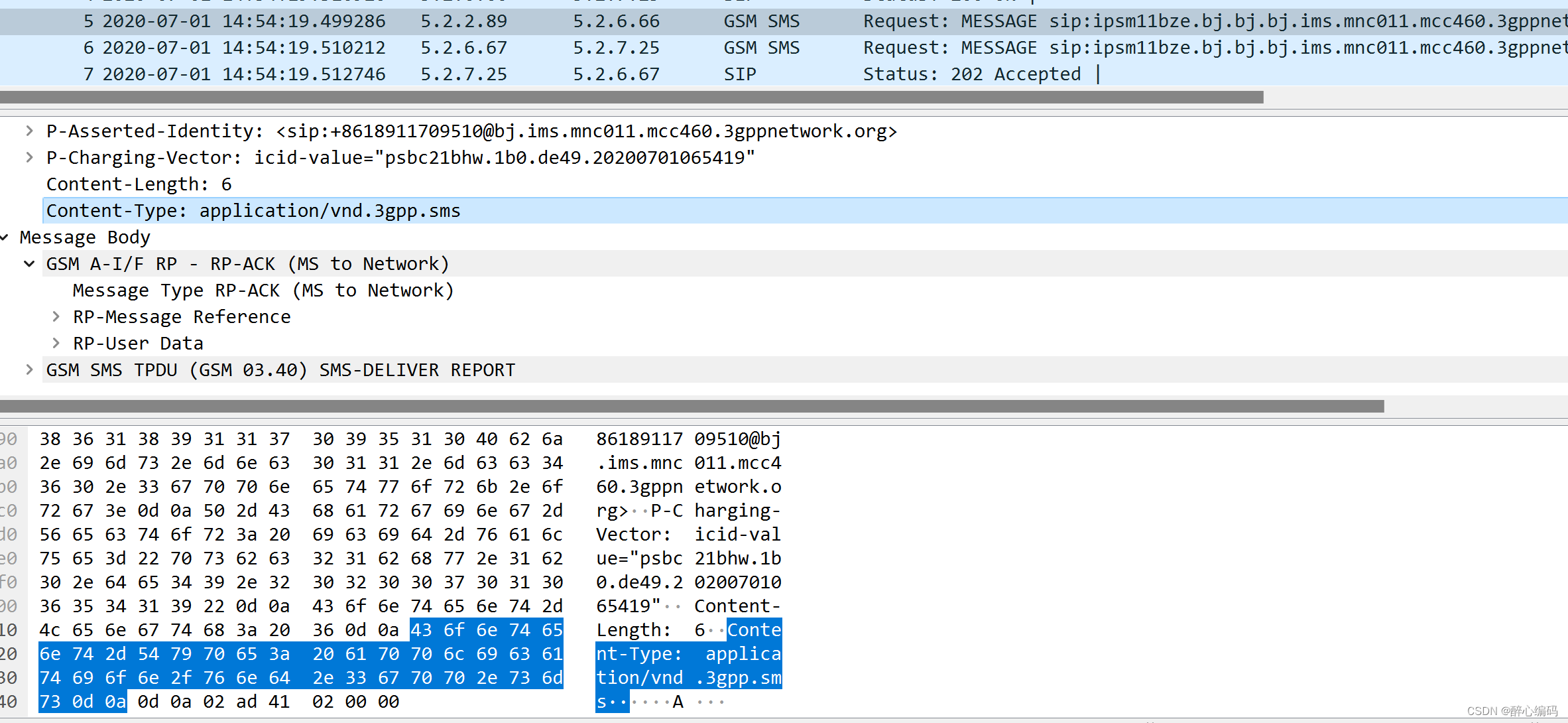1568x723 pixels.
Task: Click ASCII text 'ue="psbc' in hex pane
Action: [x=639, y=558]
